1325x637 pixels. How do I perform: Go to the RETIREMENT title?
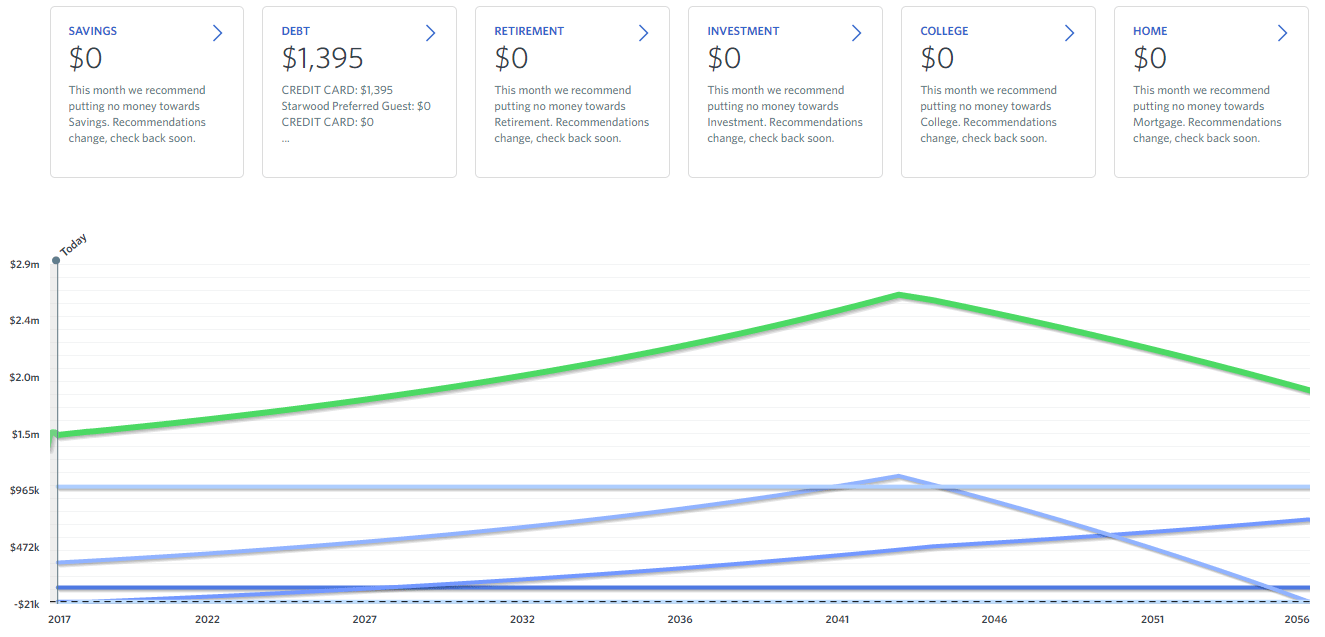click(x=529, y=31)
